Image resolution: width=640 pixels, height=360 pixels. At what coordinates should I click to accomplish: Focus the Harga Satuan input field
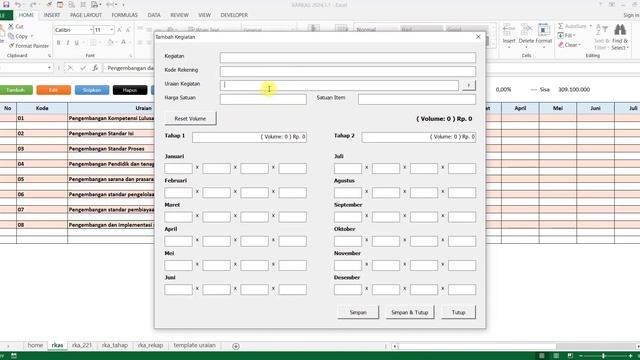pyautogui.click(x=263, y=99)
